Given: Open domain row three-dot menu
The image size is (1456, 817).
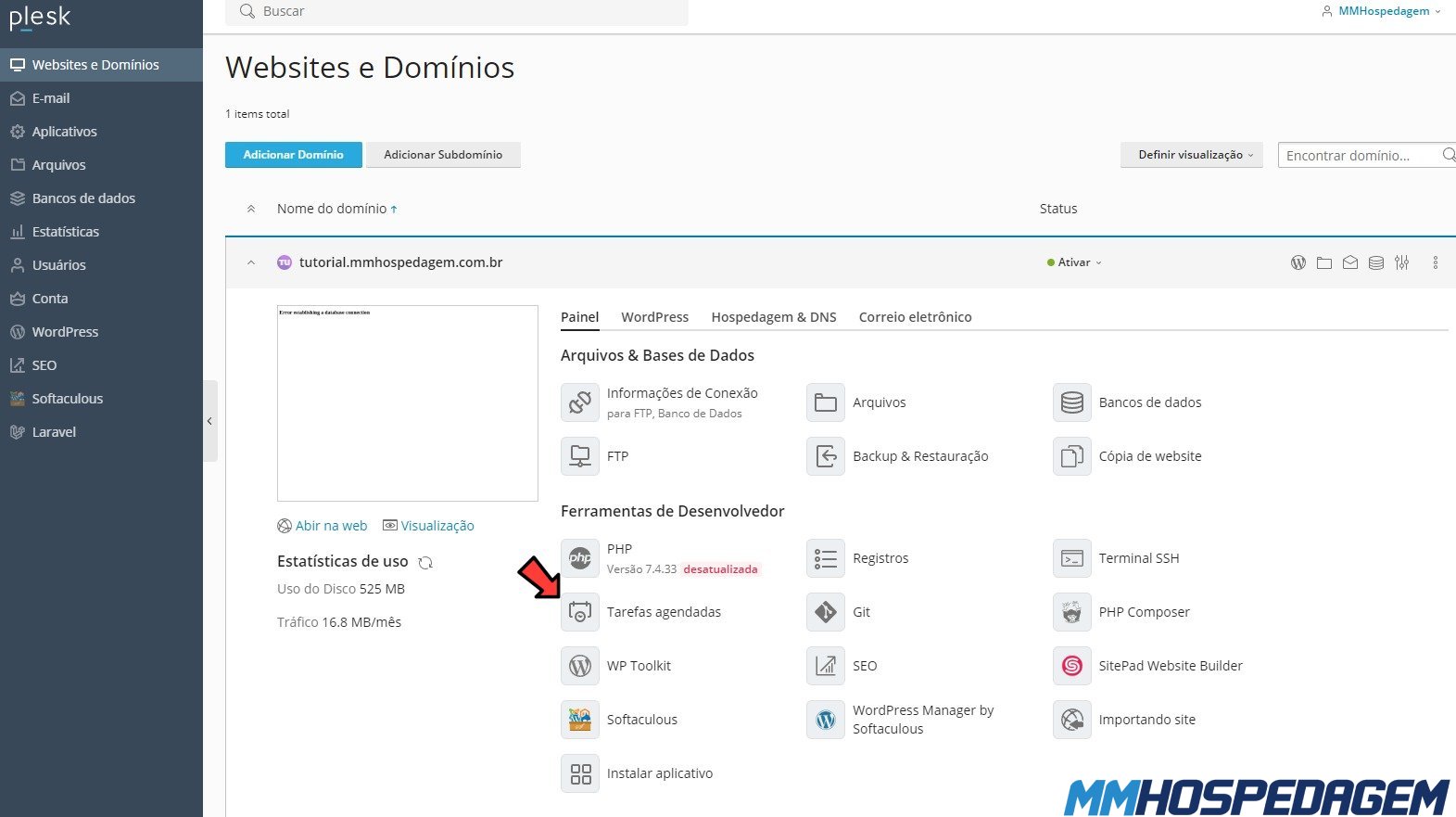Looking at the screenshot, I should click(1436, 262).
